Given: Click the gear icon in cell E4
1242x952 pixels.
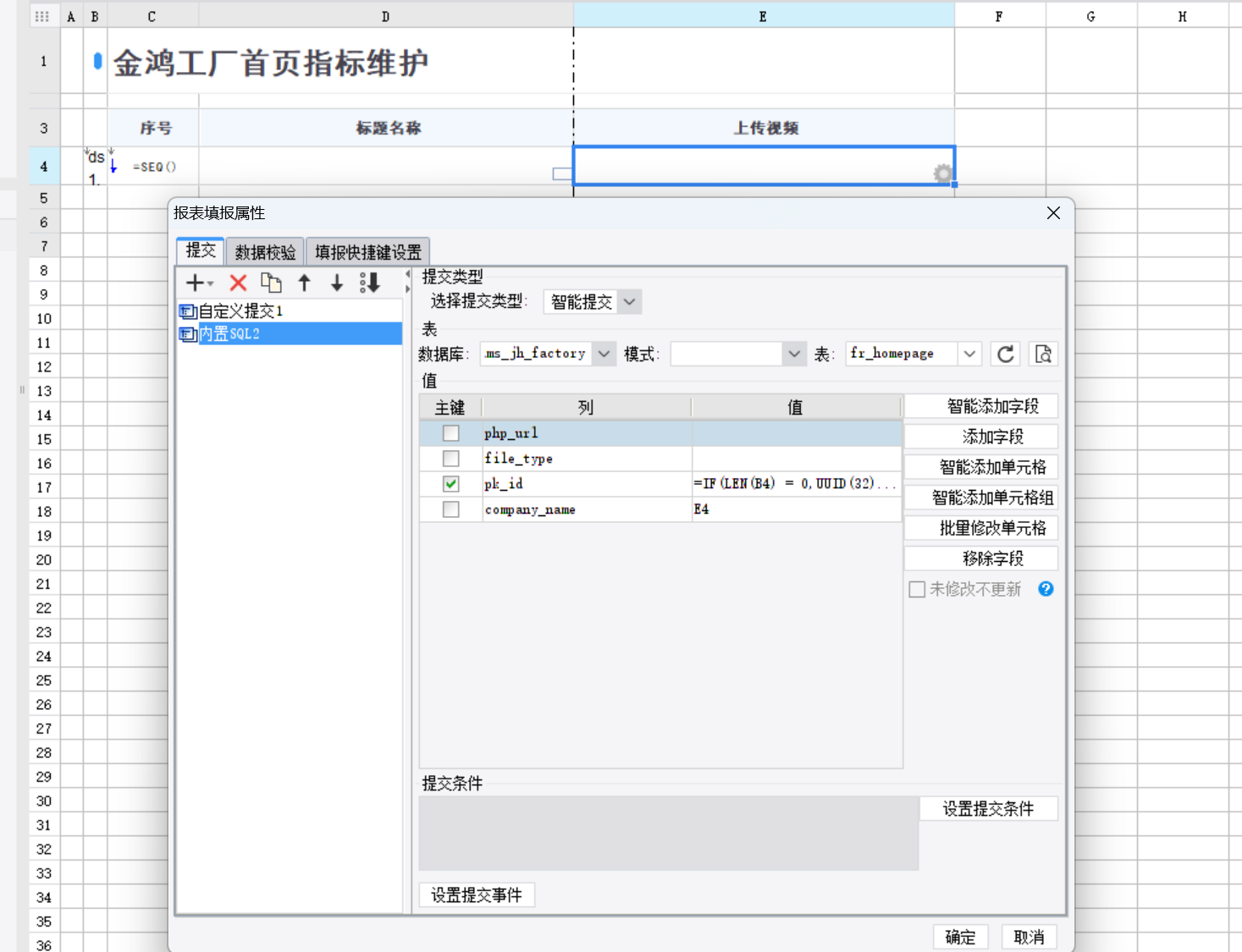Looking at the screenshot, I should pyautogui.click(x=942, y=173).
